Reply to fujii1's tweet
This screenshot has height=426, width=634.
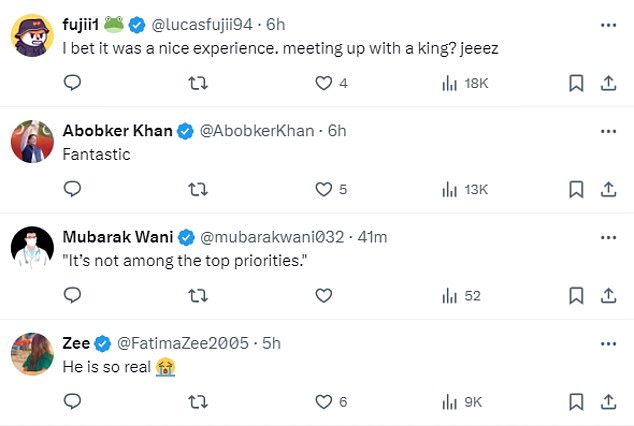pyautogui.click(x=72, y=83)
